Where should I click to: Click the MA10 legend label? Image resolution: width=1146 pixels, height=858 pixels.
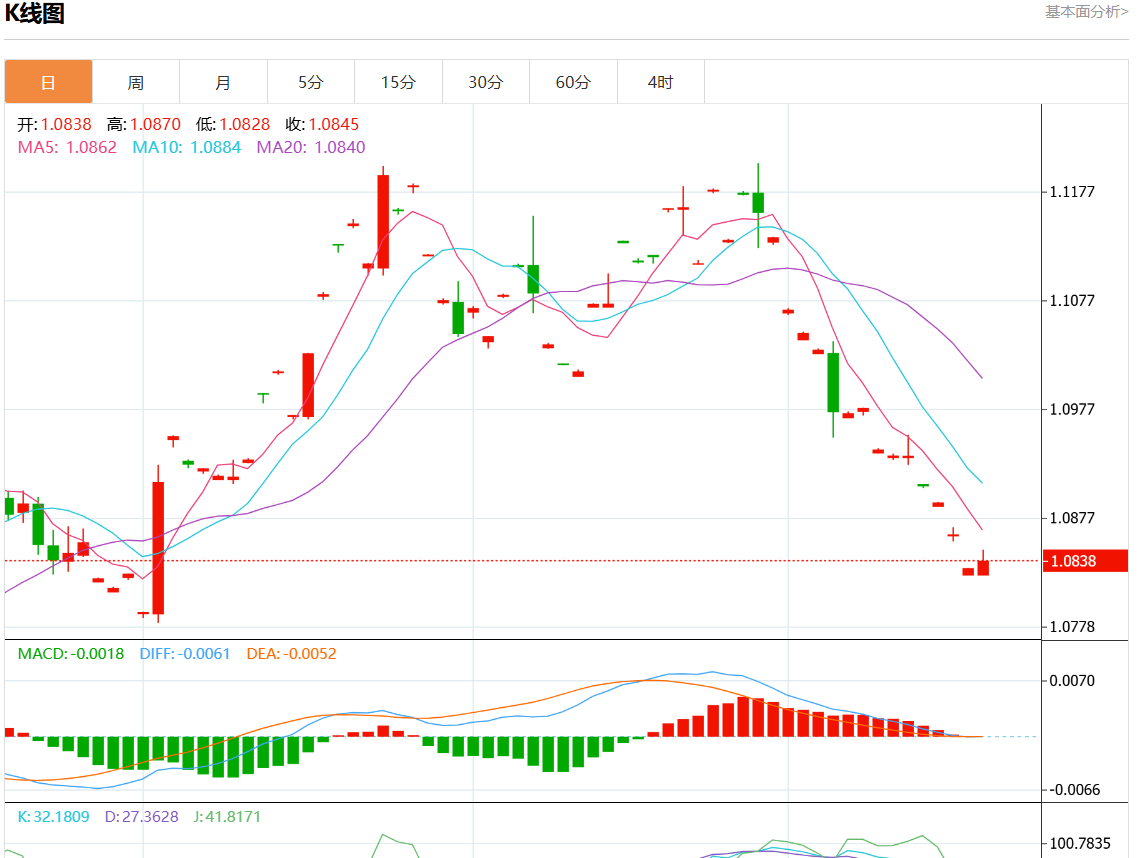tap(186, 147)
